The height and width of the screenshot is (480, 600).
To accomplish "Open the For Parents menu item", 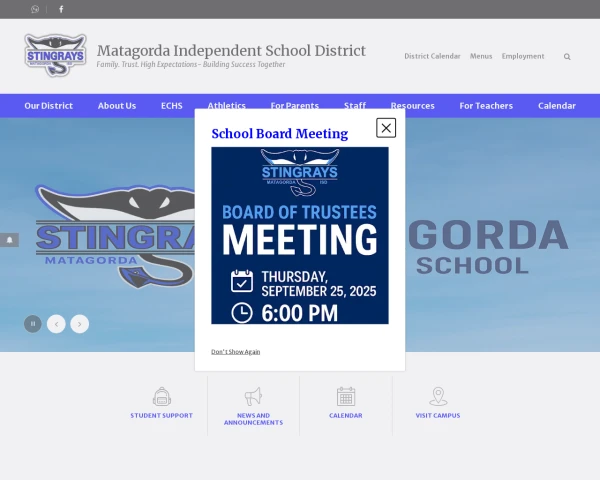I will tap(295, 105).
